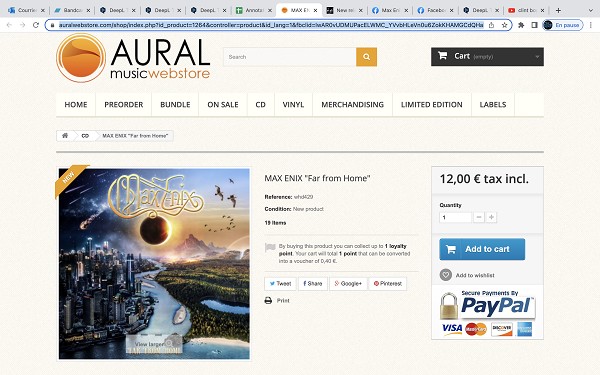This screenshot has height=375, width=600.
Task: Open browser extensions puzzle icon
Action: 521,25
